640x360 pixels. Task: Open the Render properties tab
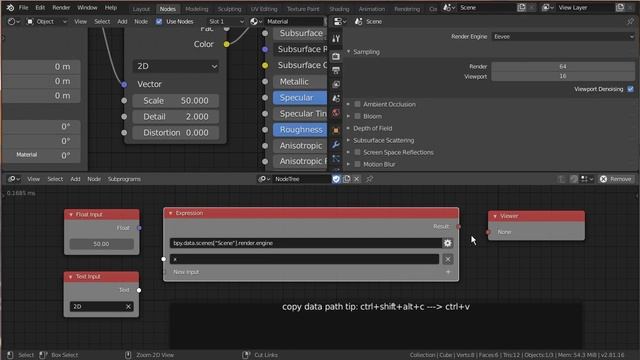click(x=336, y=56)
